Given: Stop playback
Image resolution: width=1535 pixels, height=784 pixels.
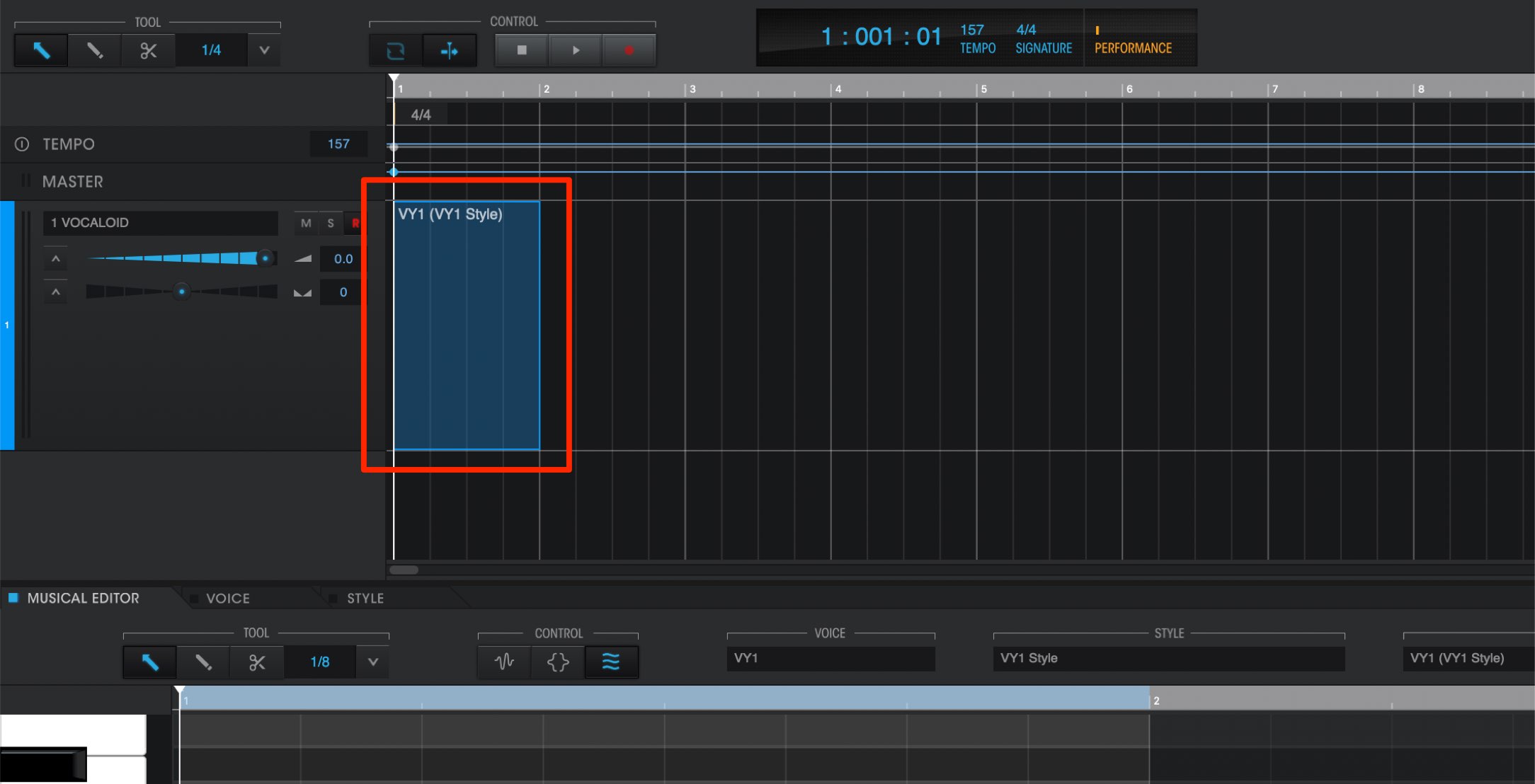Looking at the screenshot, I should click(522, 50).
